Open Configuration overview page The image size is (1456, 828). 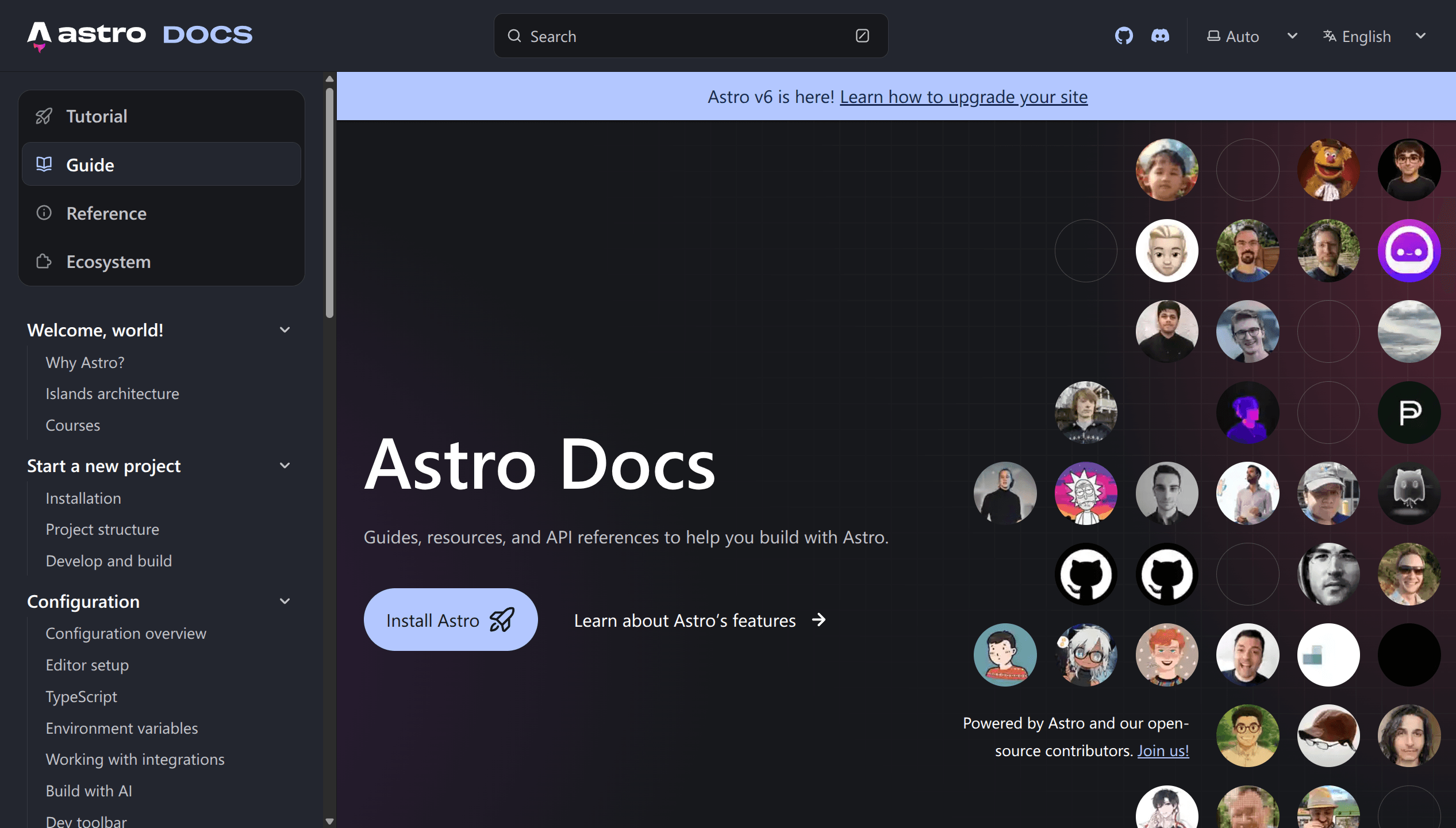coord(126,633)
